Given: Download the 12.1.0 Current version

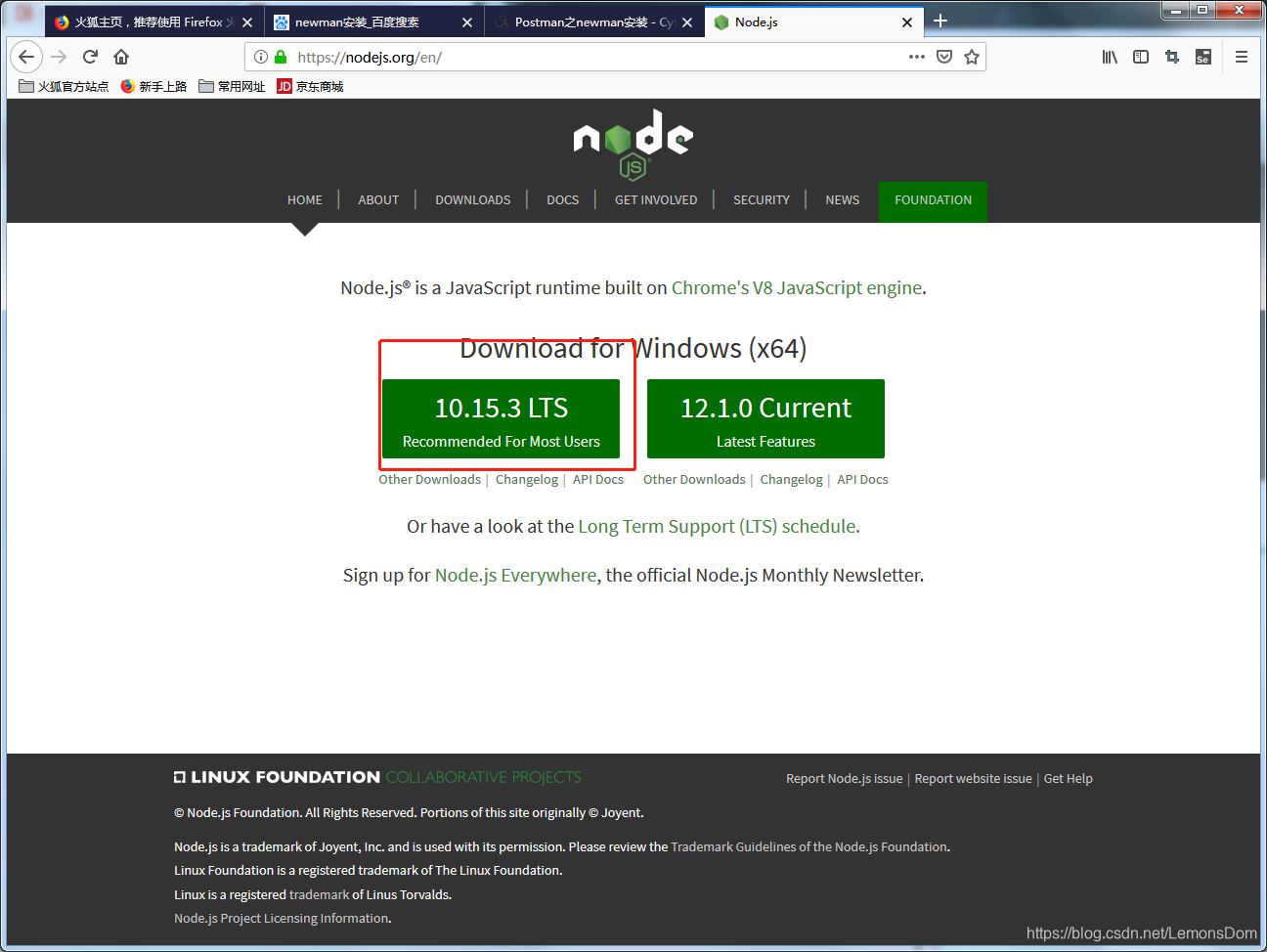Looking at the screenshot, I should [x=765, y=418].
